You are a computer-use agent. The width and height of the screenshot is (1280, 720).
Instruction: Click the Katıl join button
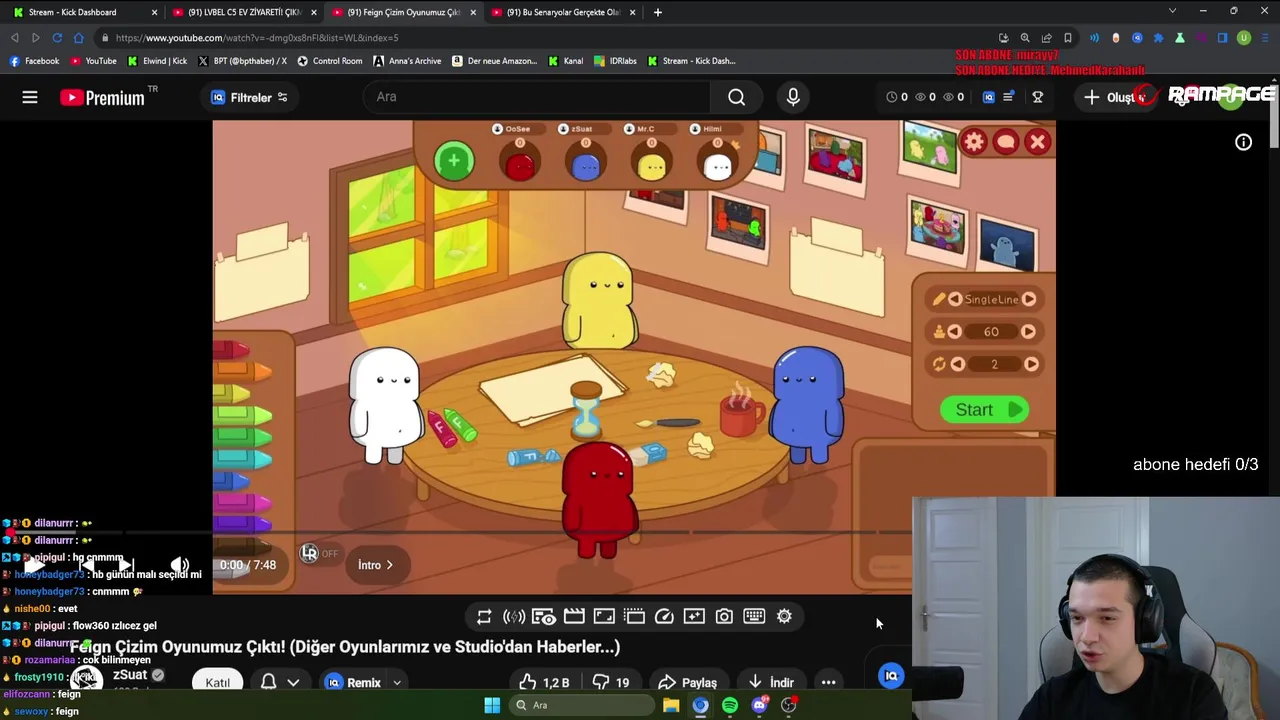pyautogui.click(x=217, y=682)
